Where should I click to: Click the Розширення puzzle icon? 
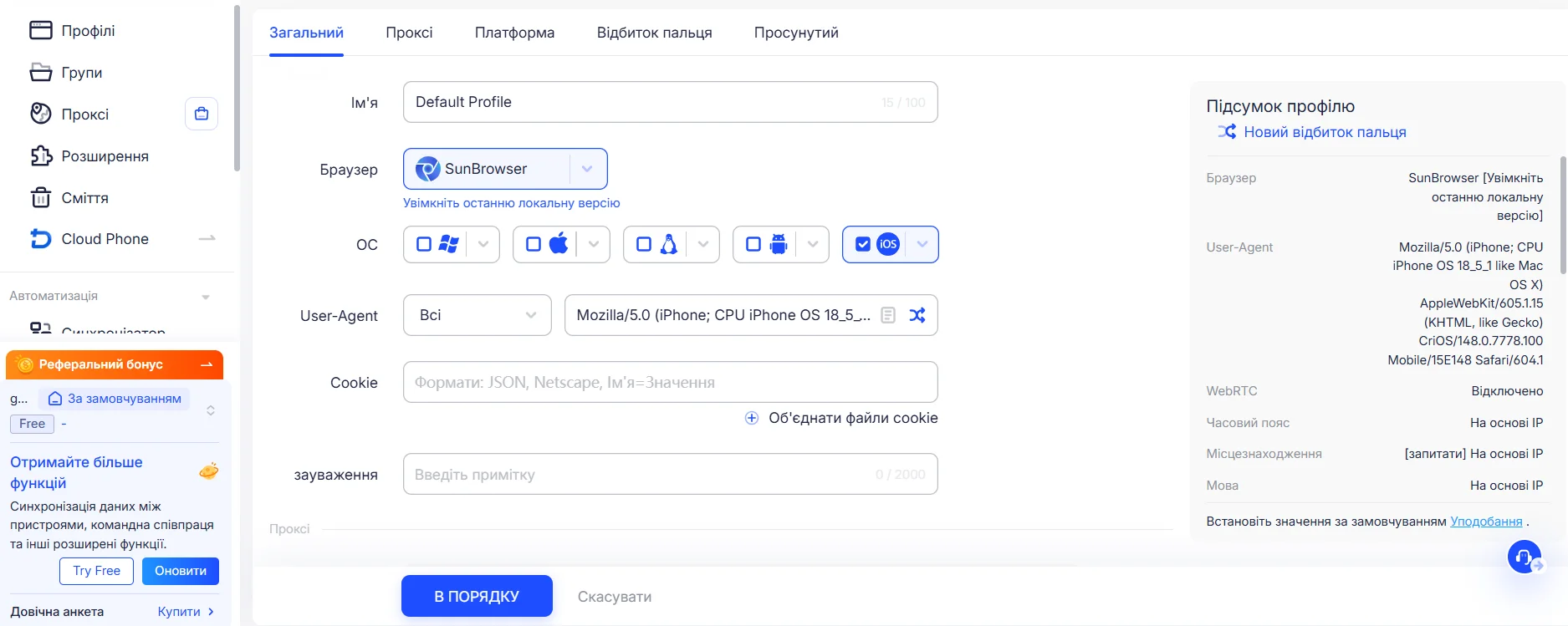pos(41,156)
